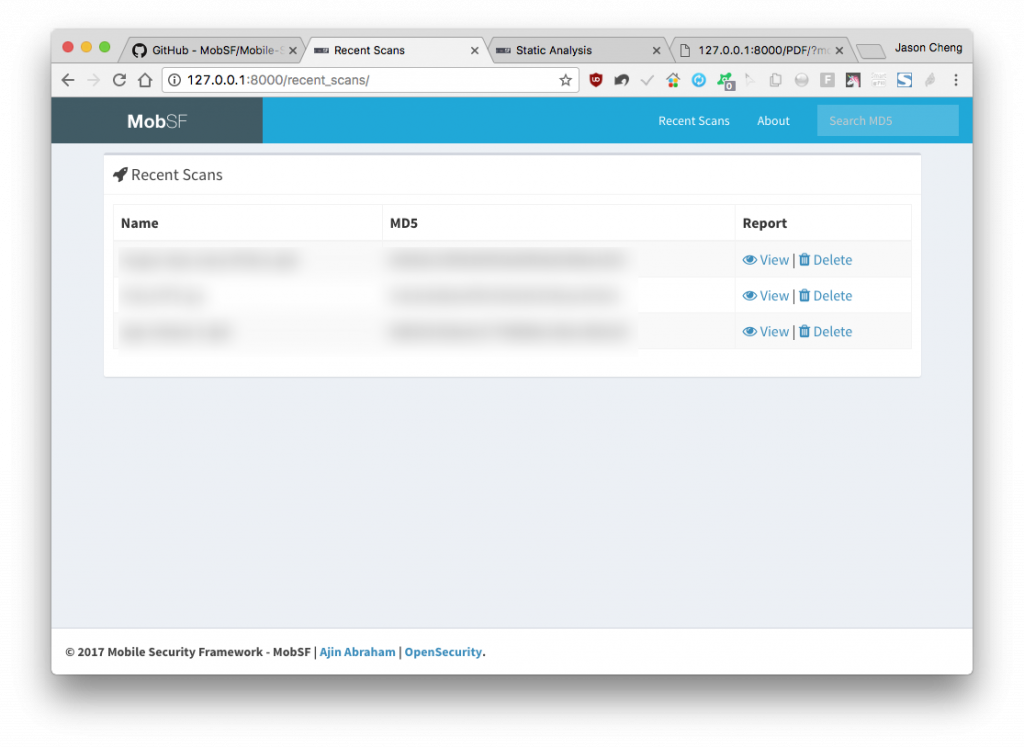The height and width of the screenshot is (748, 1024).
Task: Click the site info icon in address bar
Action: (x=174, y=80)
